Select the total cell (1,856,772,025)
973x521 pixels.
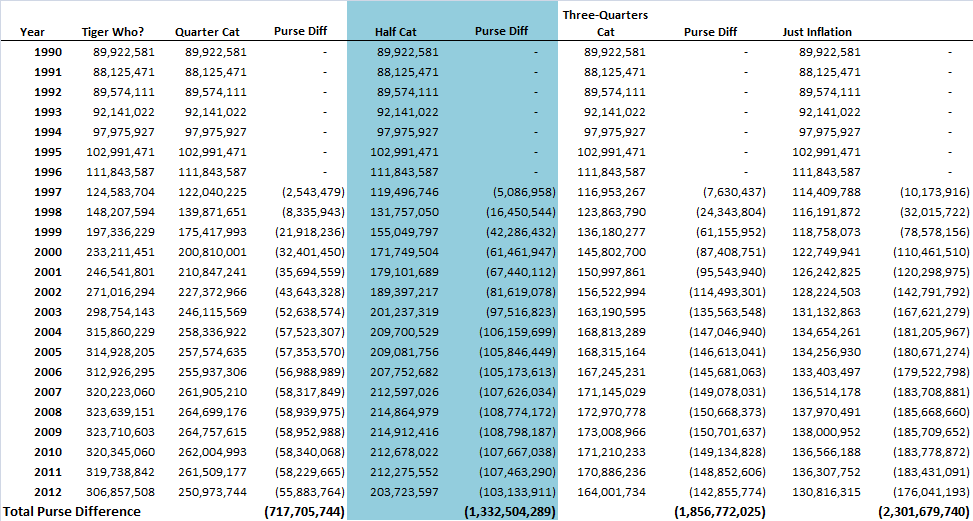point(710,511)
